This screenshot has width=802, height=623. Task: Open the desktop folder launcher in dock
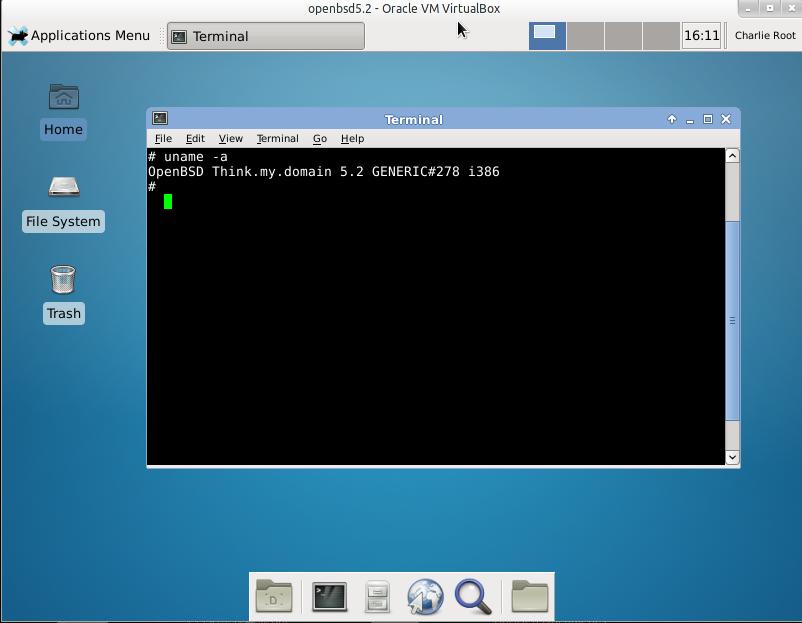click(274, 596)
